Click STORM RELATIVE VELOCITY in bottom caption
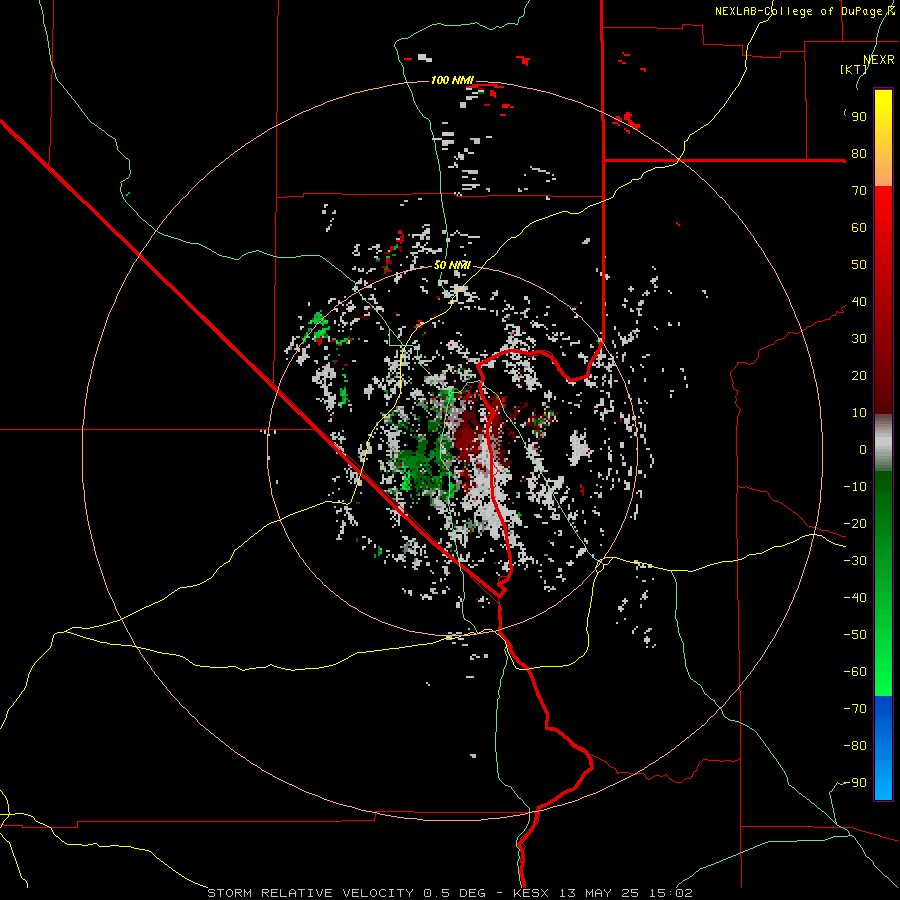900x900 pixels. [x=310, y=893]
